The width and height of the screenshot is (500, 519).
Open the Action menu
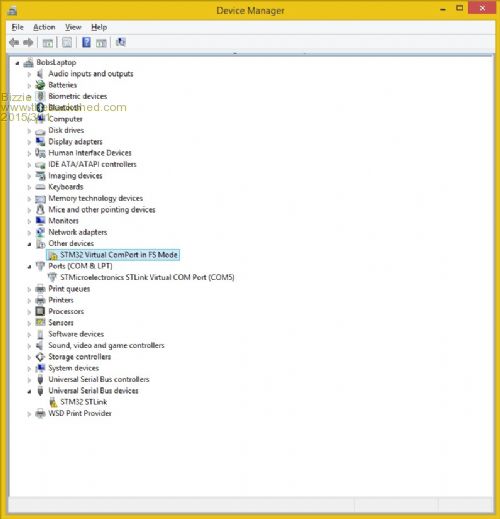pyautogui.click(x=44, y=27)
